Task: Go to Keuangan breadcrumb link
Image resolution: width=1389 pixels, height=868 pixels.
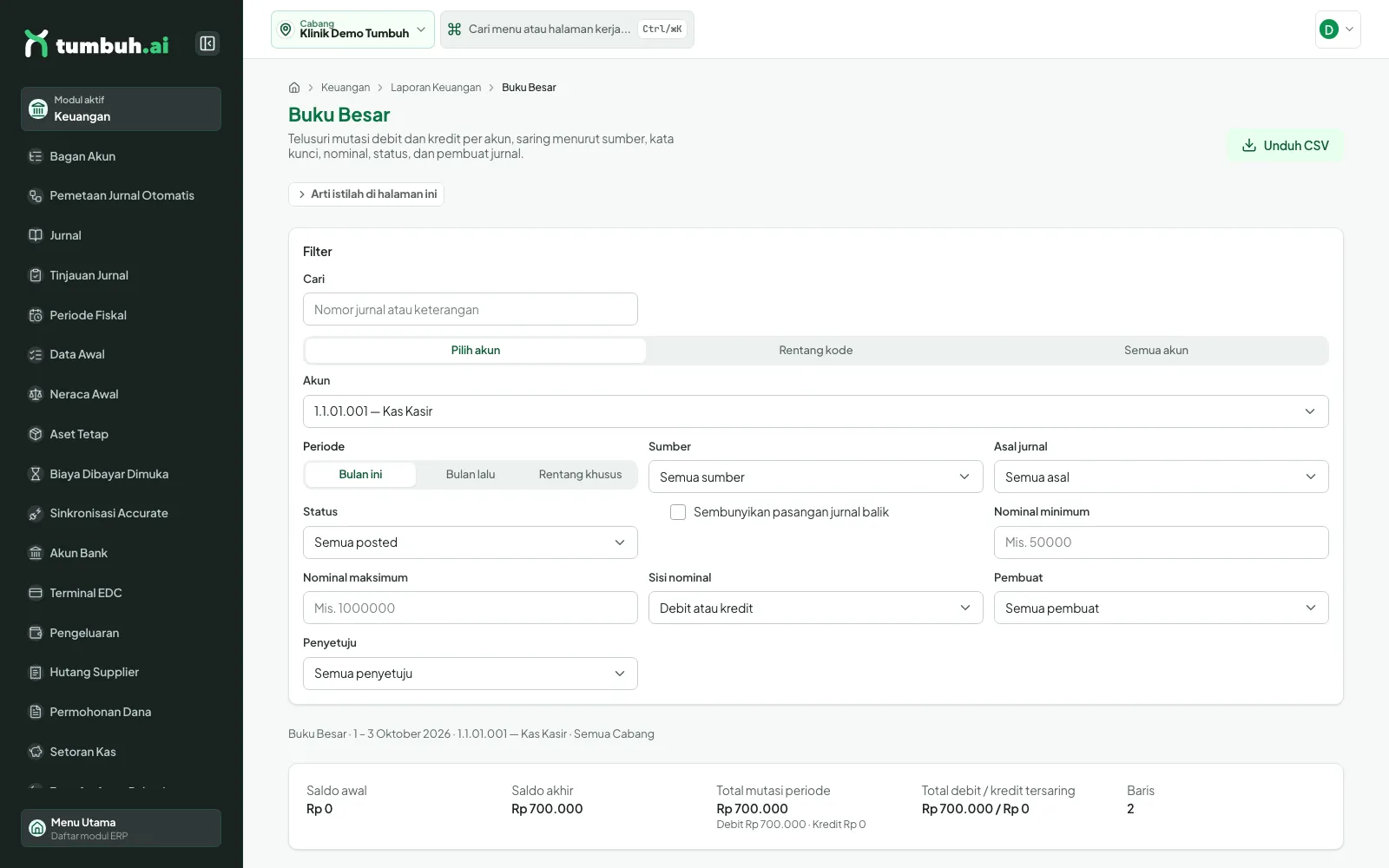Action: click(x=346, y=88)
